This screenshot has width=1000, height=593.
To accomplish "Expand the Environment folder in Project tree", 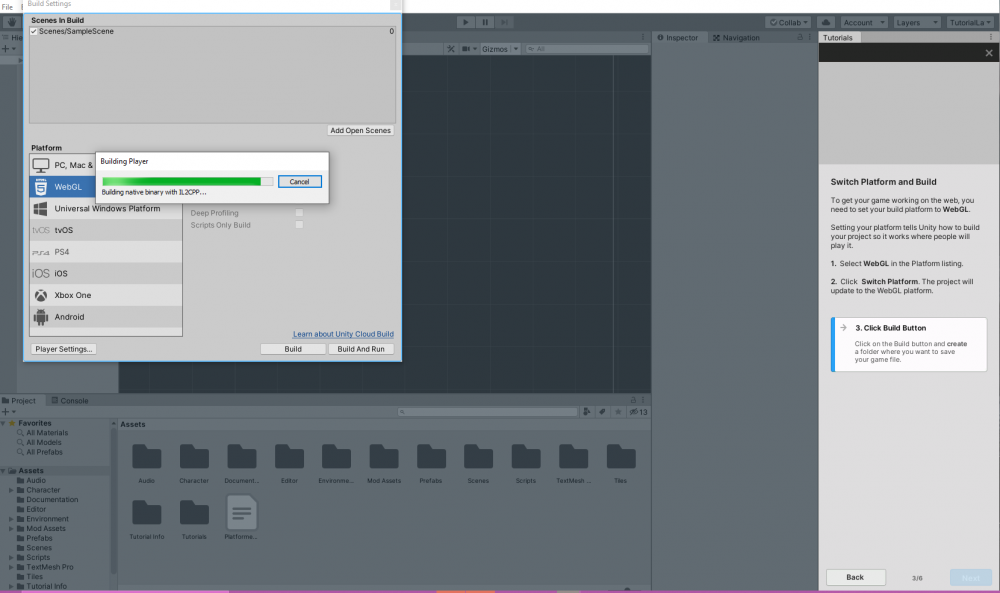I will 11,519.
